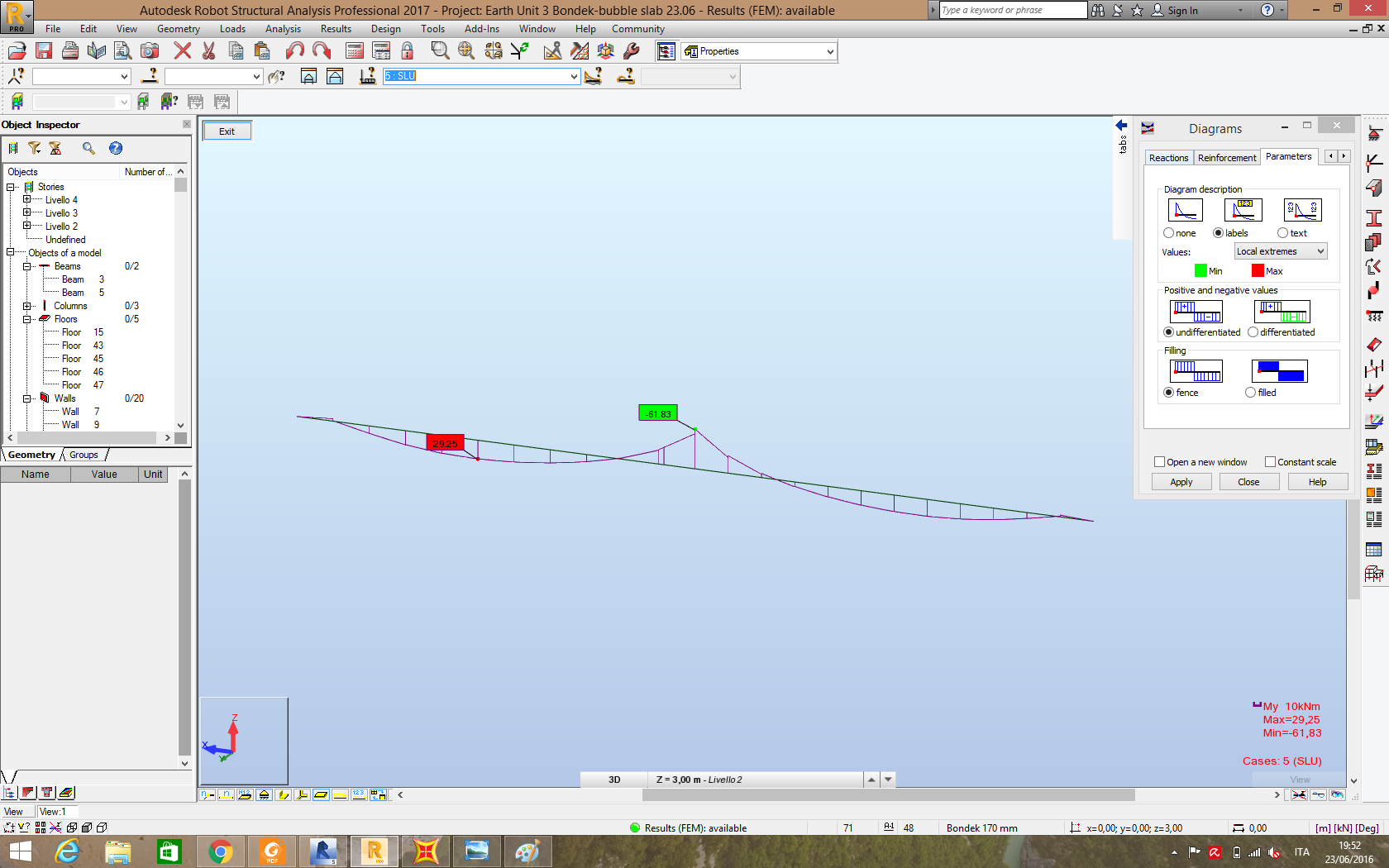The image size is (1389, 868).
Task: Switch to the Reactions tab
Action: point(1169,158)
